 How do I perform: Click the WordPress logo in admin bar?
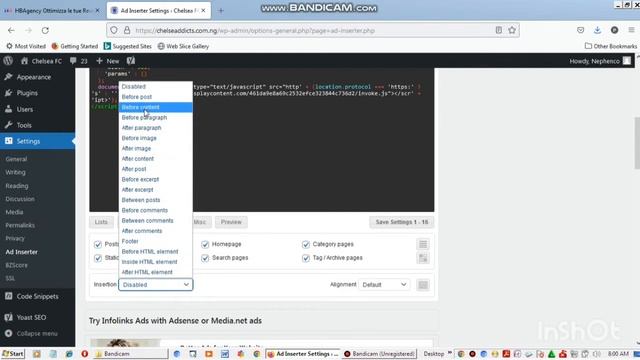(8, 61)
